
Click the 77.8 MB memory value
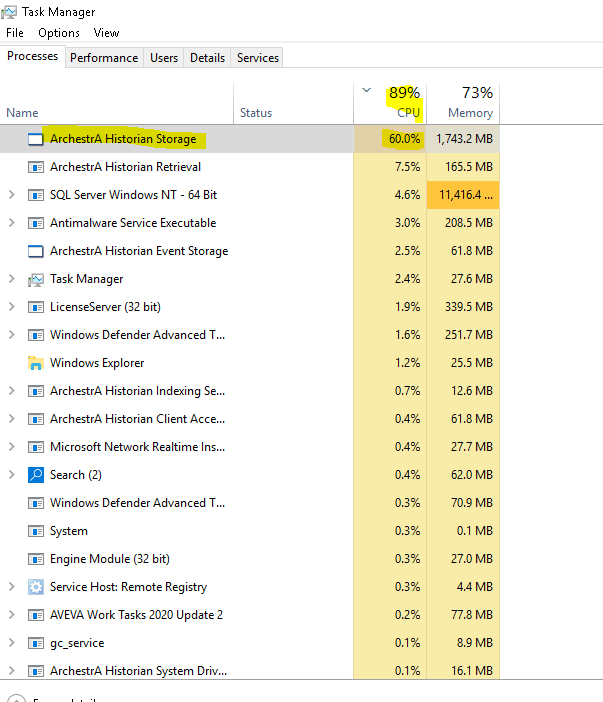click(472, 615)
